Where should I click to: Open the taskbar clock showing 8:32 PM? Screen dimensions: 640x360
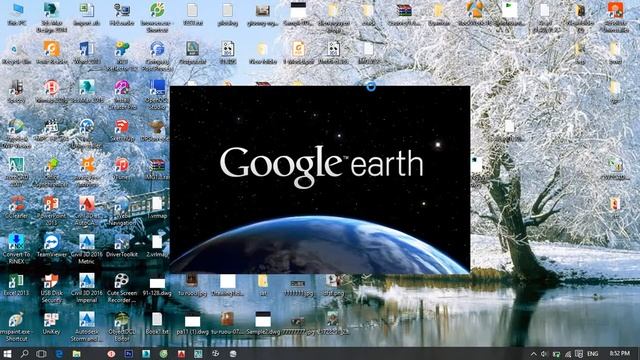pos(620,353)
